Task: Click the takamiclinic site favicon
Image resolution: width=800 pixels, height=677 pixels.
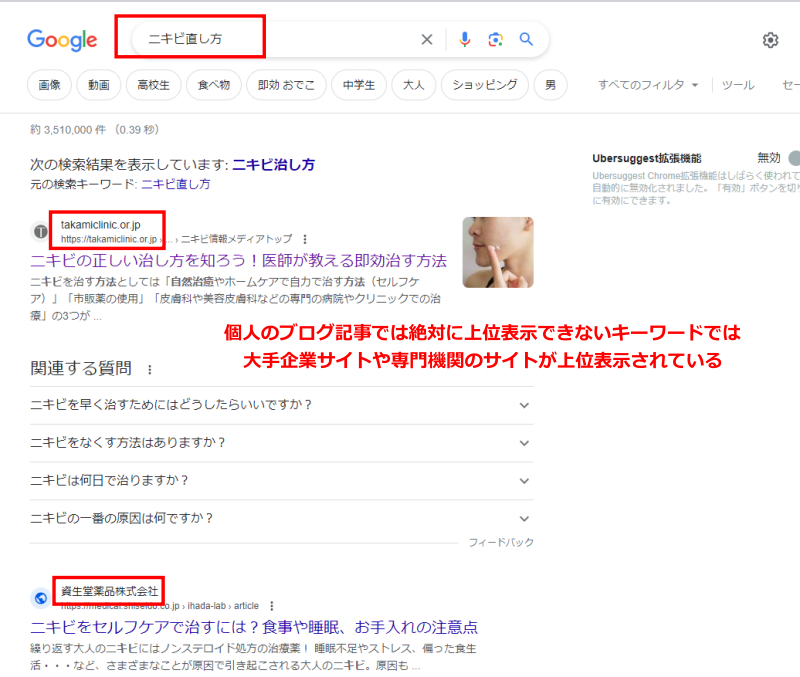Action: (x=40, y=232)
